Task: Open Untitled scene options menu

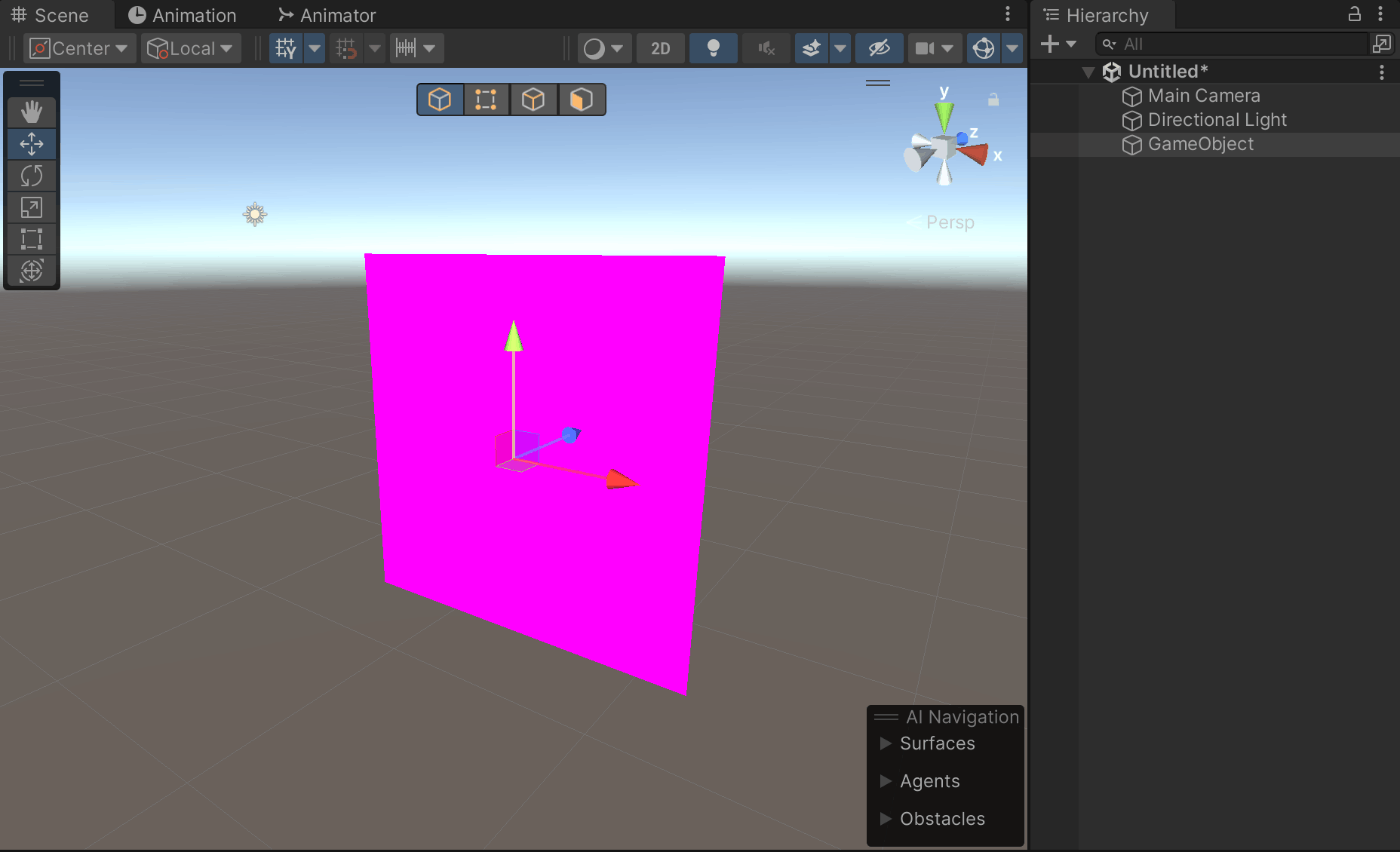Action: [1382, 72]
